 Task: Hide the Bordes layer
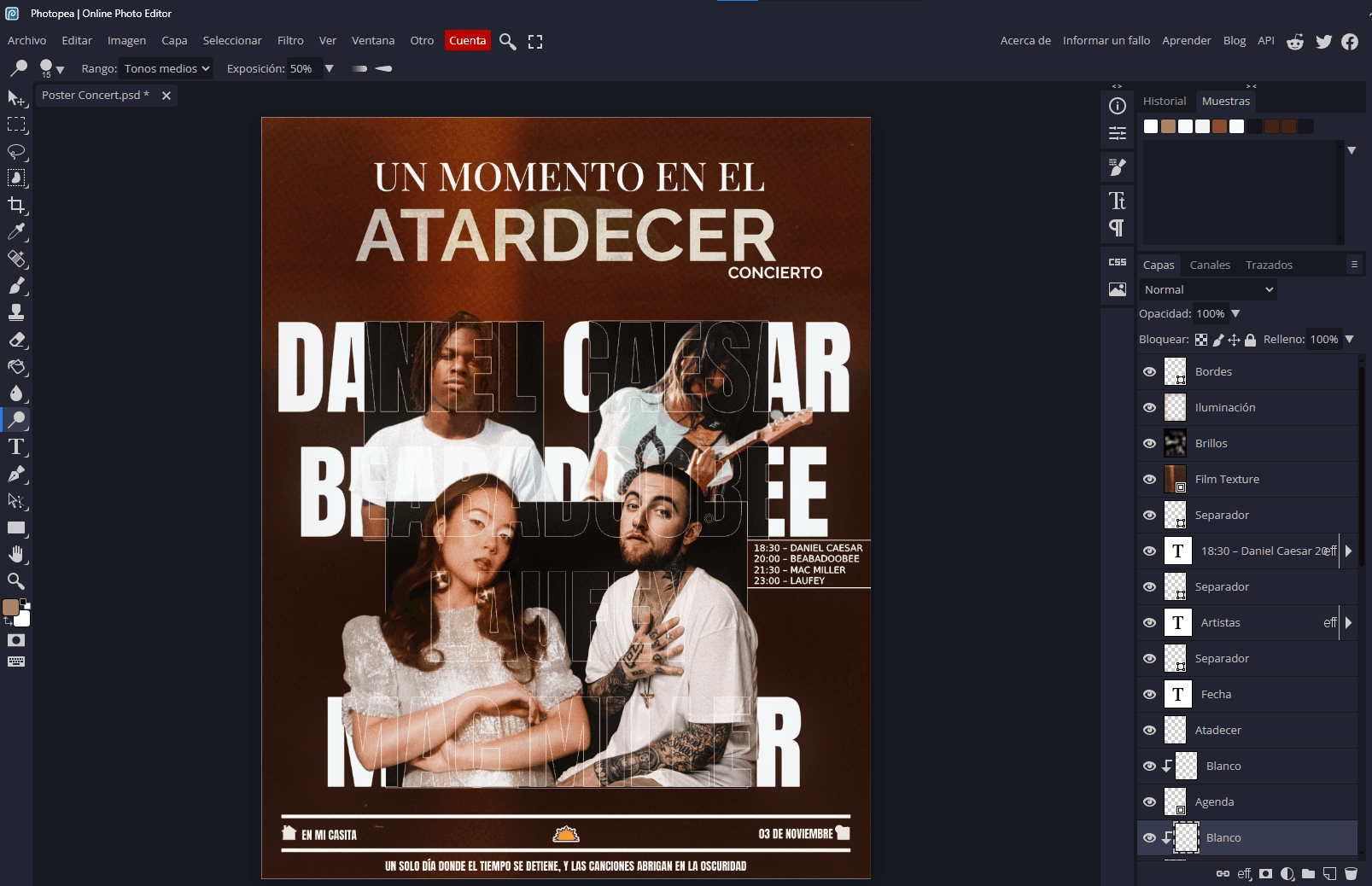coord(1149,372)
